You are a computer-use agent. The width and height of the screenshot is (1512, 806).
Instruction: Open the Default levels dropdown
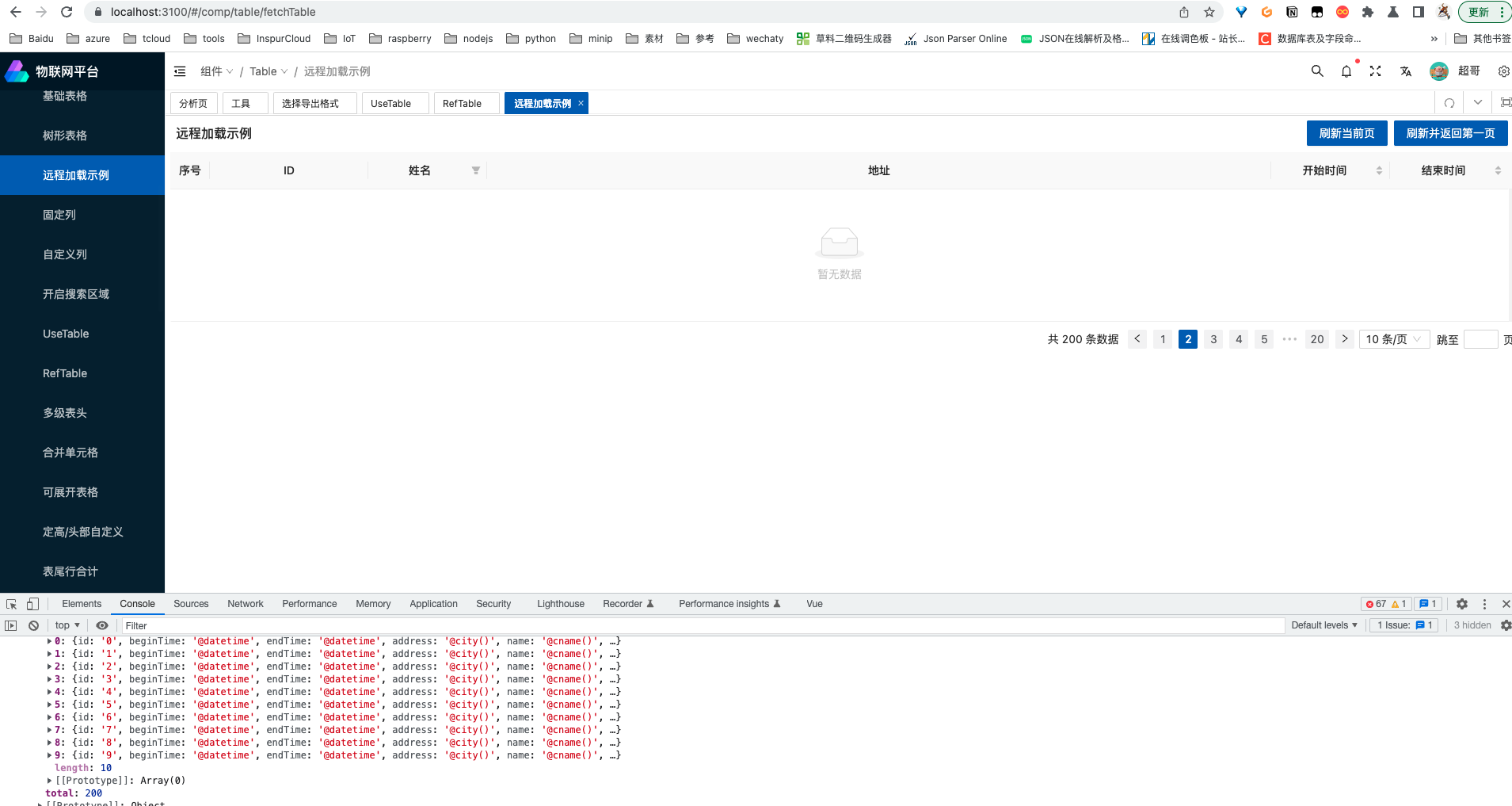pos(1324,625)
